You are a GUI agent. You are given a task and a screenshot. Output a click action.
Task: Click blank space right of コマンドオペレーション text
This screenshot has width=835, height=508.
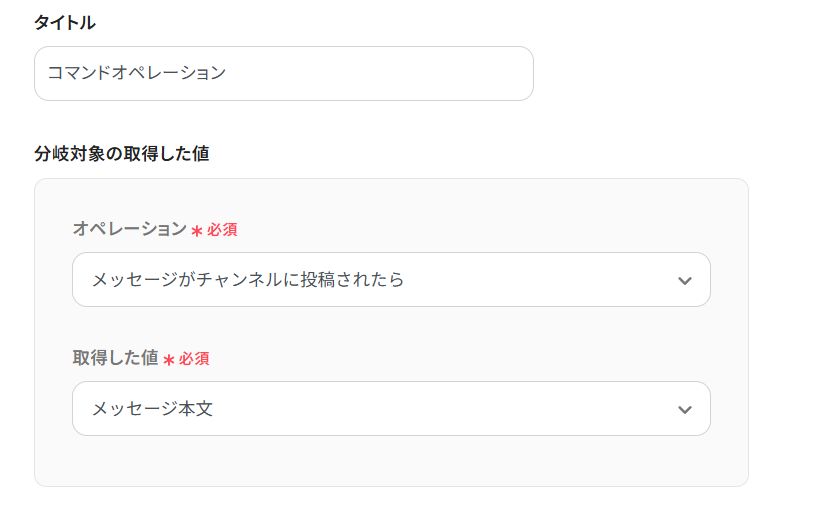pyautogui.click(x=400, y=73)
